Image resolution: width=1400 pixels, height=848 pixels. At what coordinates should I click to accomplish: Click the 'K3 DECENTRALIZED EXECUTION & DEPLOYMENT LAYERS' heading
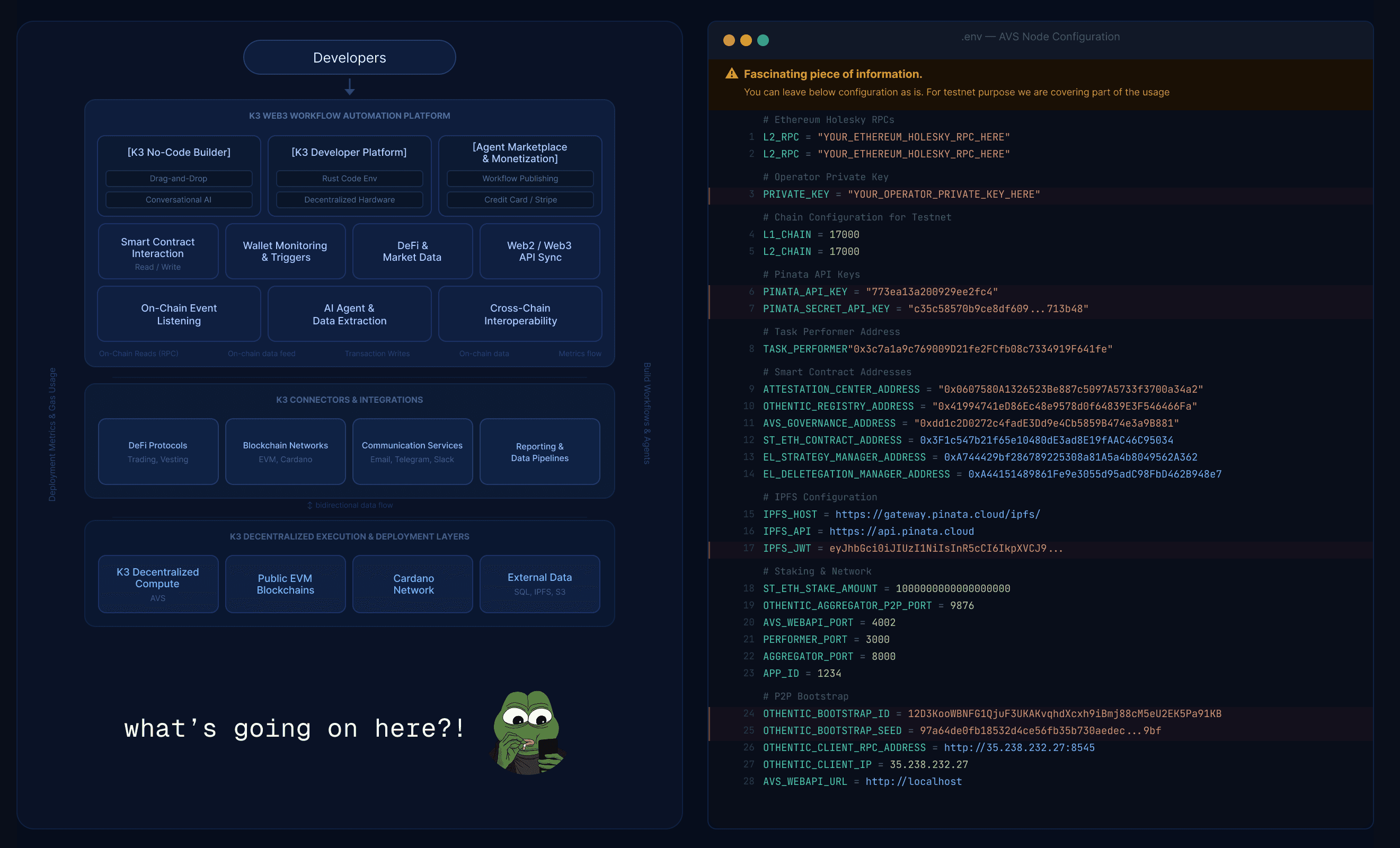(349, 536)
